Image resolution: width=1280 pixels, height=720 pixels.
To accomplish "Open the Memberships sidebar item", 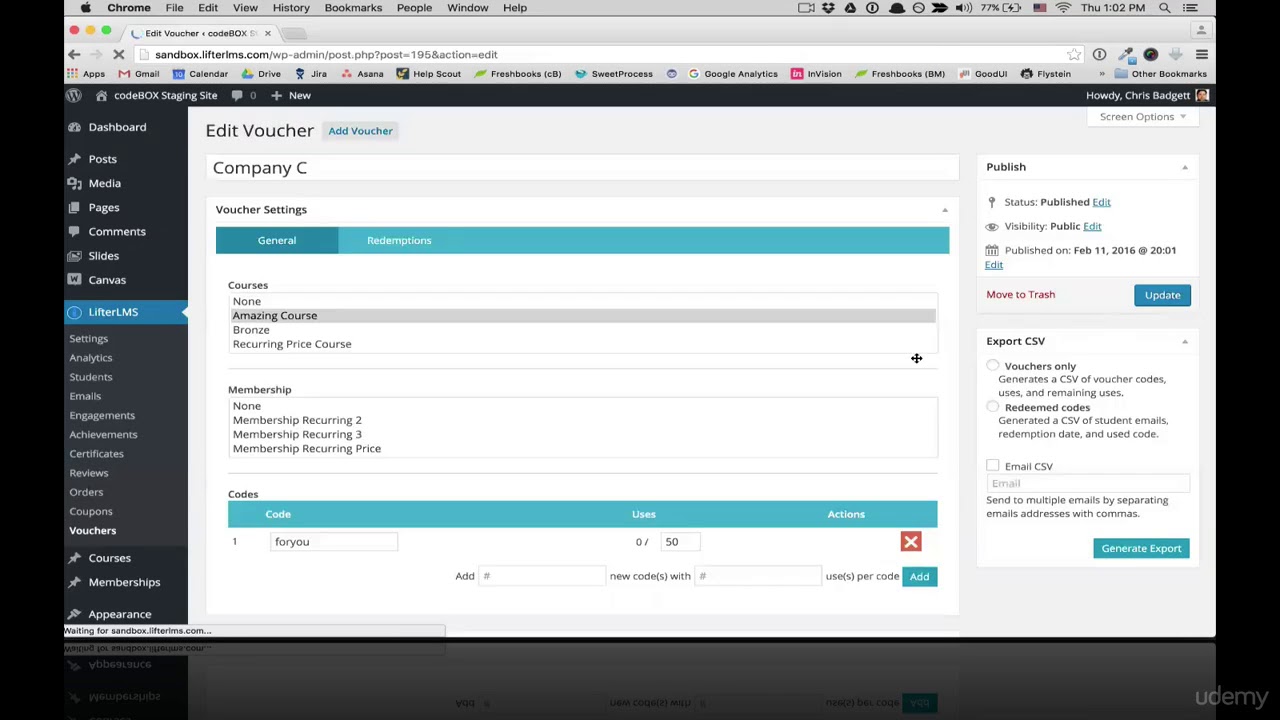I will point(124,582).
